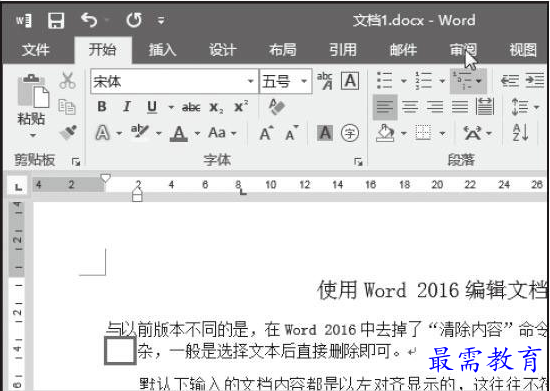
Task: Expand the highlight color dropdown arrow
Action: click(x=159, y=133)
